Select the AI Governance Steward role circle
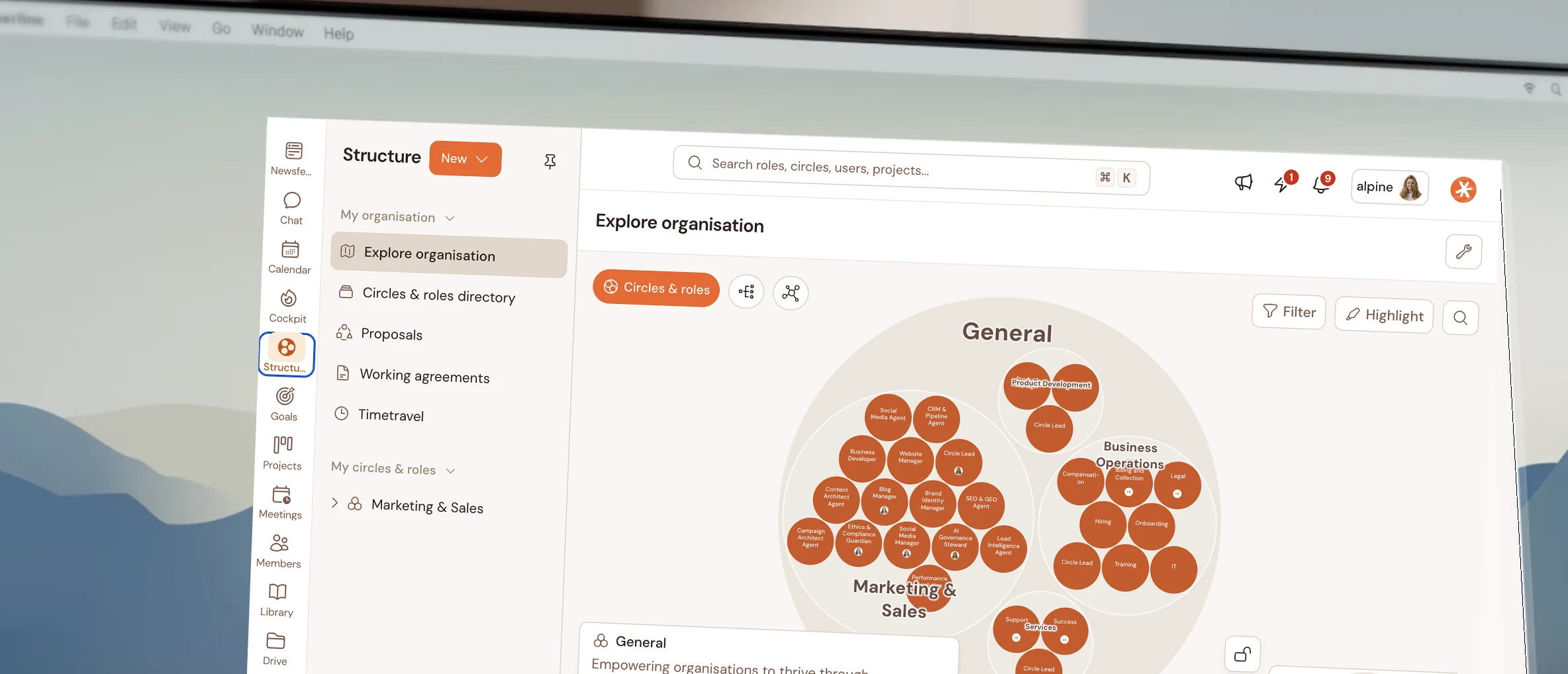1568x674 pixels. (x=955, y=547)
